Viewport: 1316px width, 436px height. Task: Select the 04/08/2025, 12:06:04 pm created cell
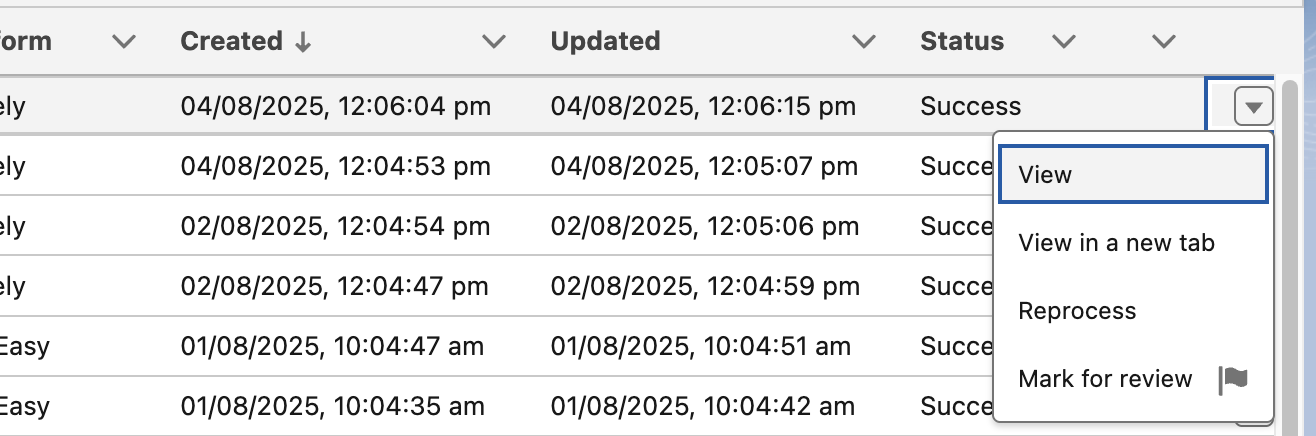pyautogui.click(x=336, y=106)
